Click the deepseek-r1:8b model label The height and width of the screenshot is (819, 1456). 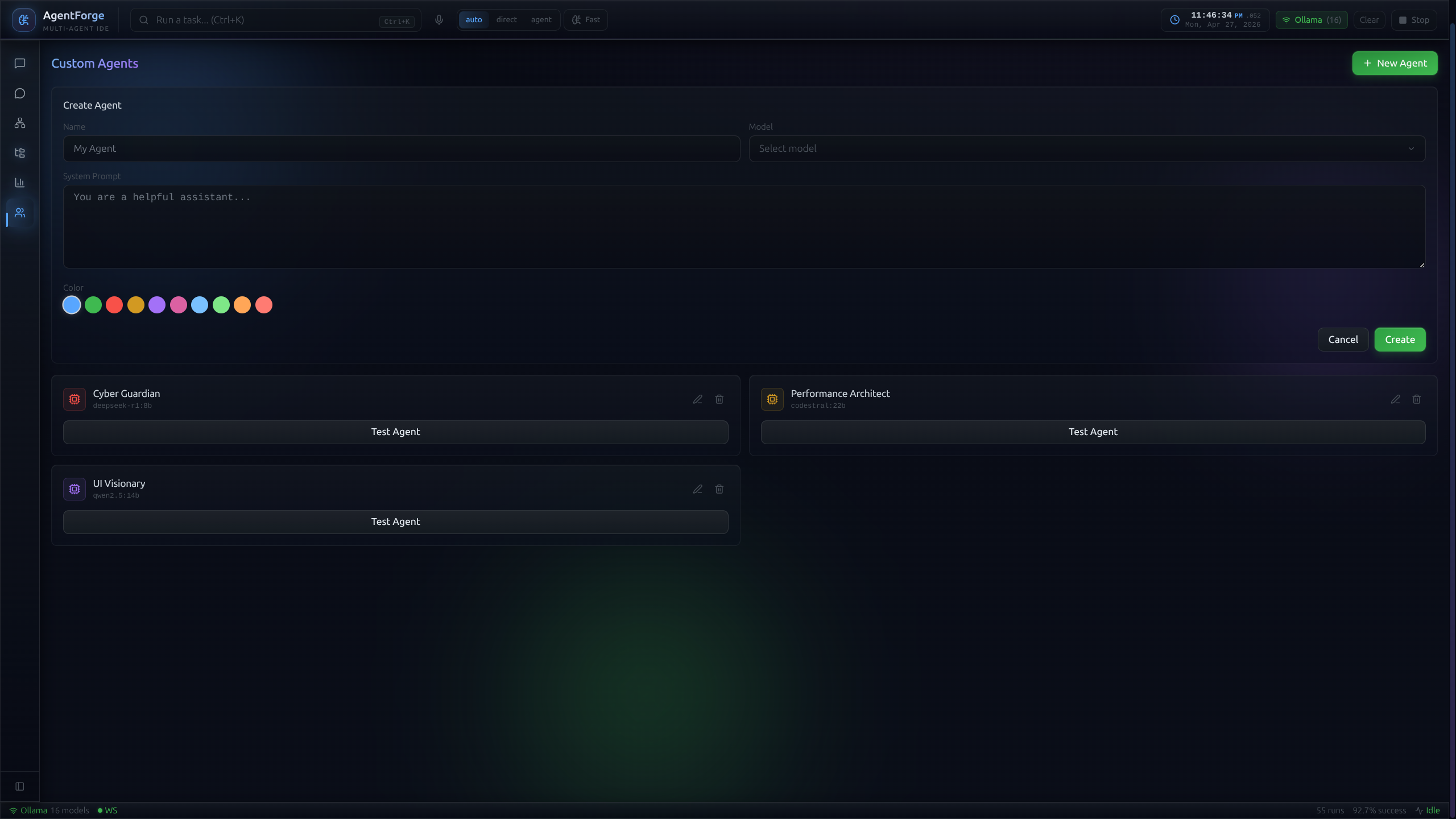click(x=122, y=406)
